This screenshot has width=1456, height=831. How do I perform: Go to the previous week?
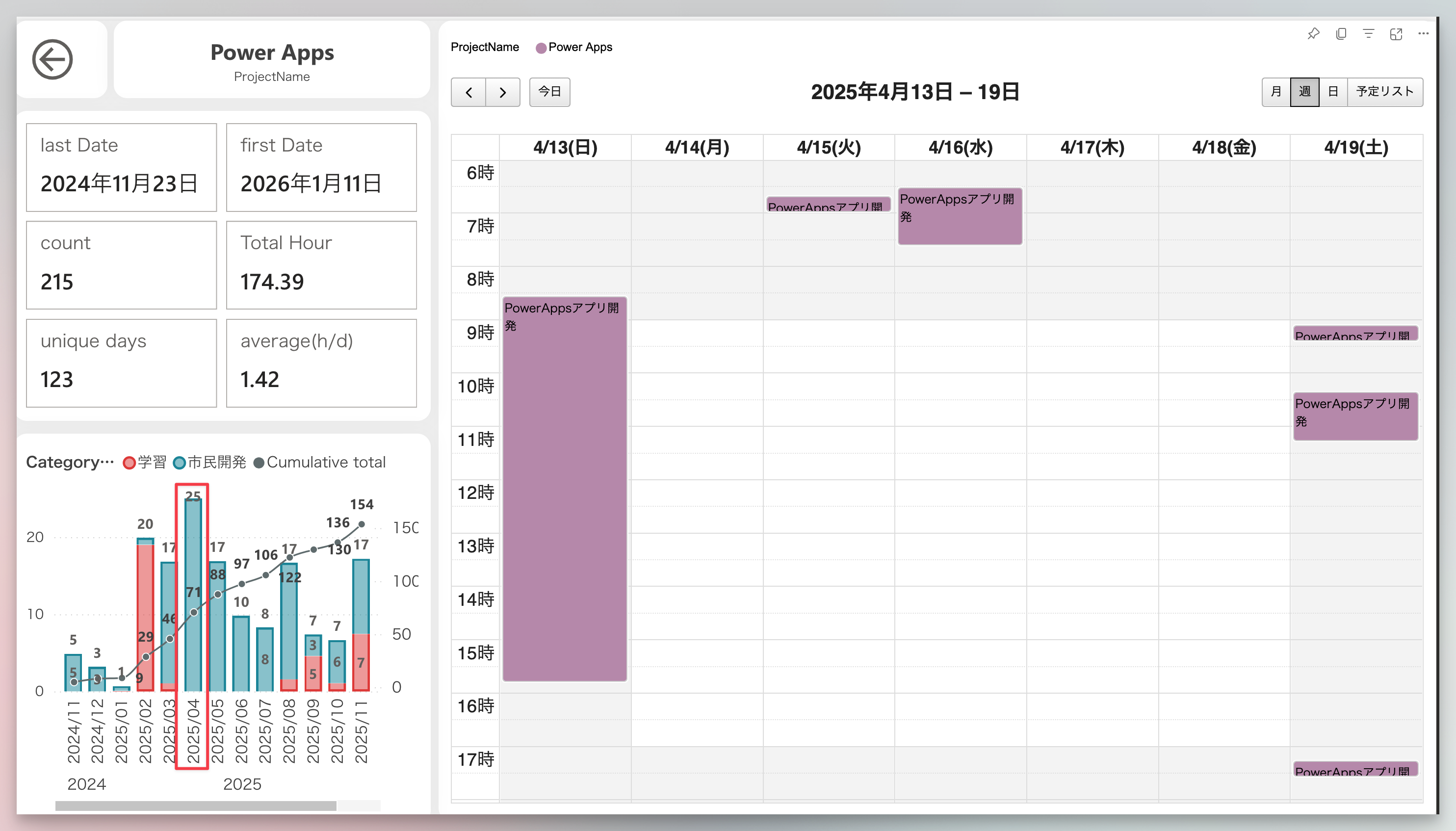[468, 92]
